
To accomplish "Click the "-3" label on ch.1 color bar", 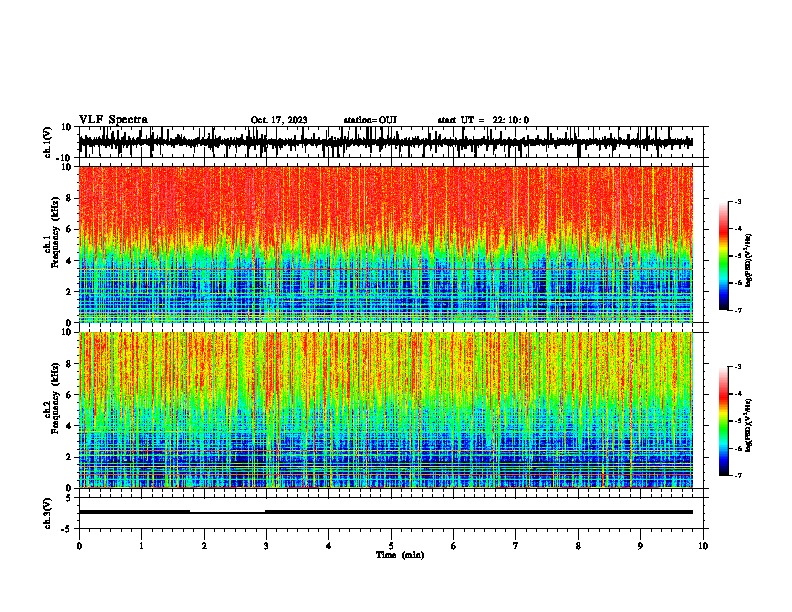I will point(737,201).
